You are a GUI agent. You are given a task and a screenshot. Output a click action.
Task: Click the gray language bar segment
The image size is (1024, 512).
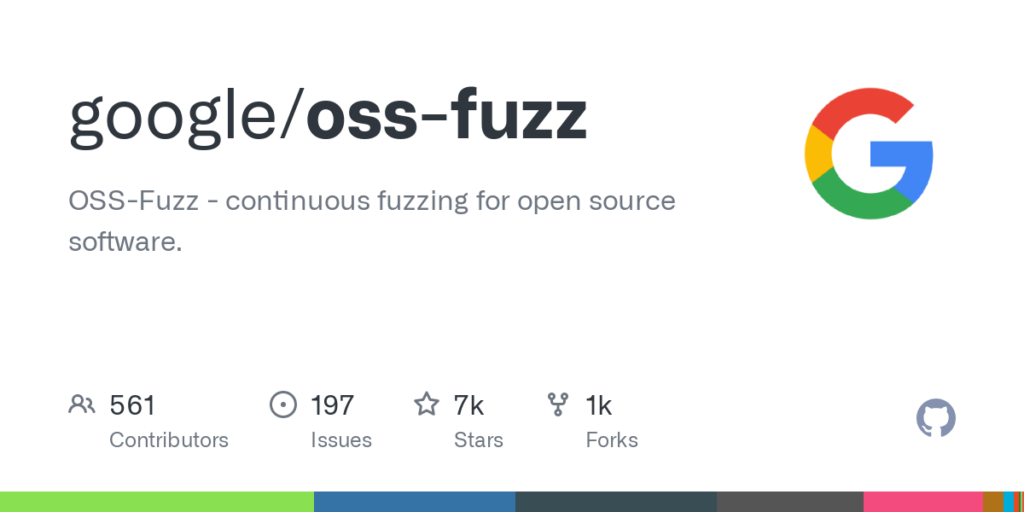coord(790,501)
